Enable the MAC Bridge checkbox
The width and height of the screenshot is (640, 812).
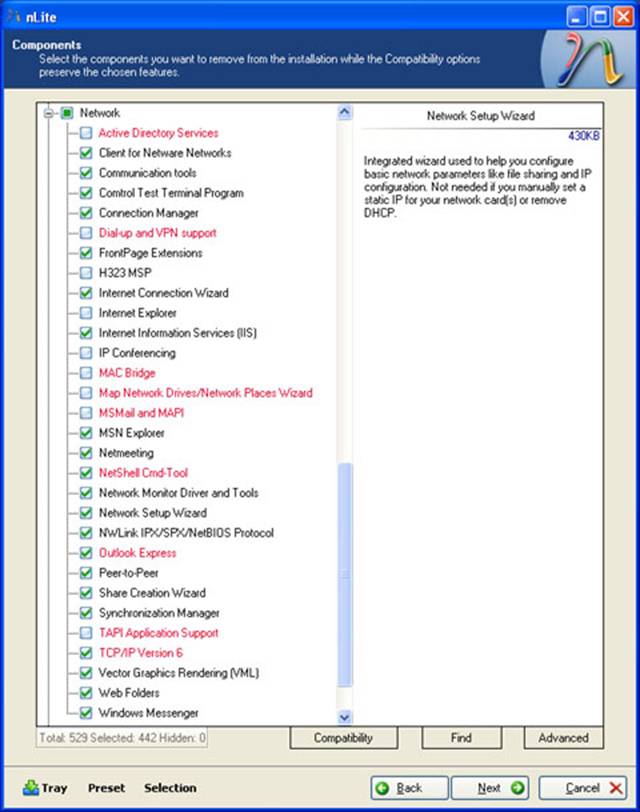click(86, 373)
